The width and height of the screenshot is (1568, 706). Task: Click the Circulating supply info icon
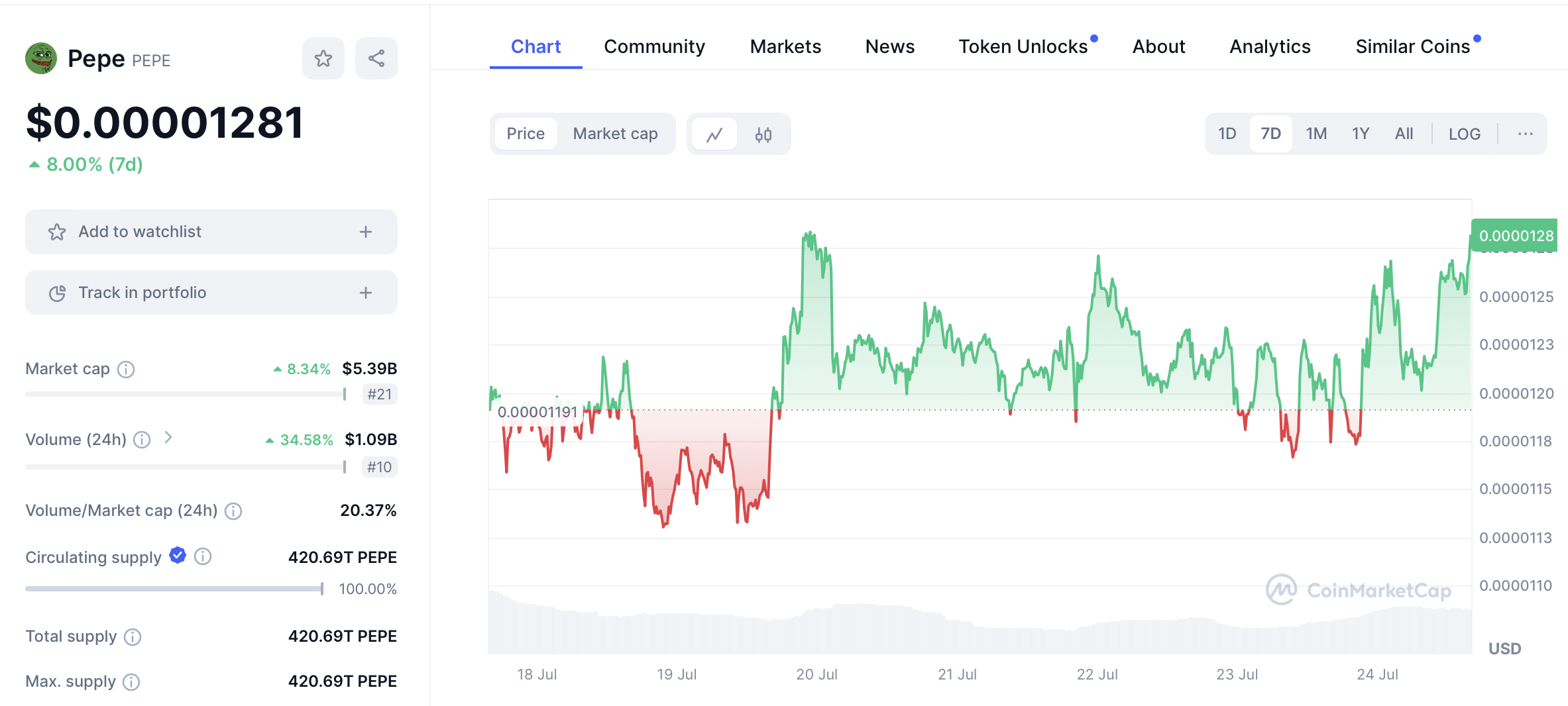(x=203, y=557)
